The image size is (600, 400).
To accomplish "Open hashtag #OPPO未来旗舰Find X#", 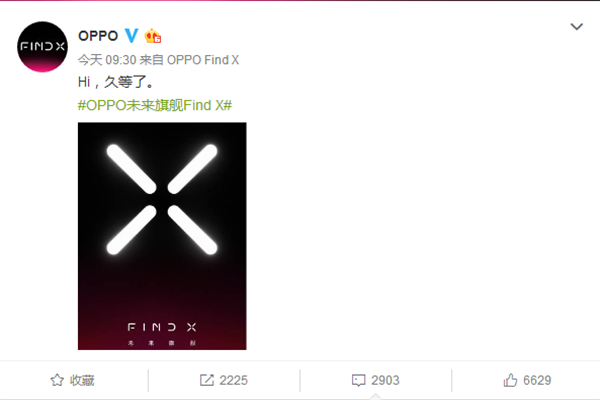I will 155,105.
